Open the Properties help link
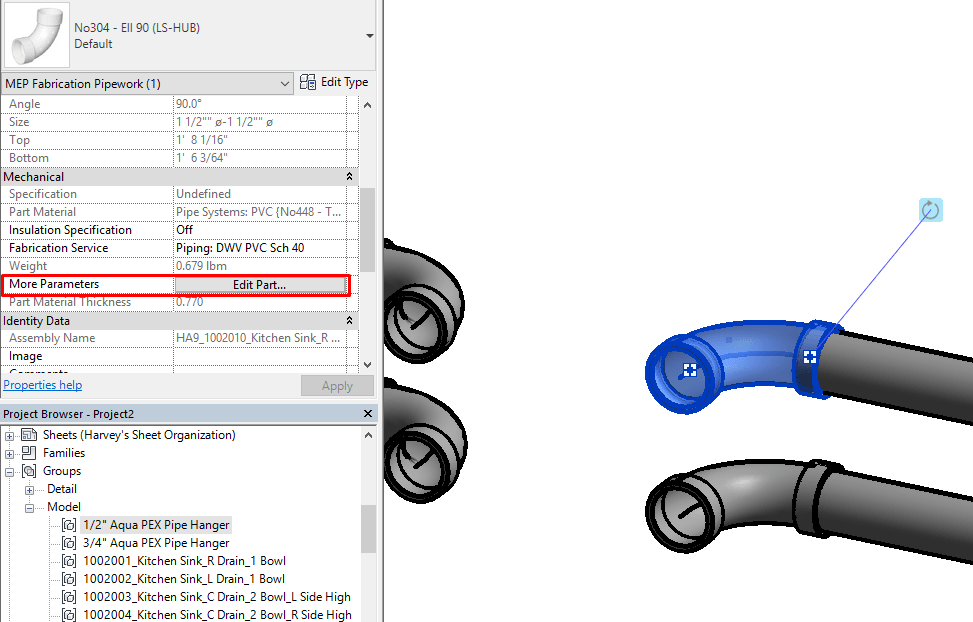 click(x=42, y=384)
